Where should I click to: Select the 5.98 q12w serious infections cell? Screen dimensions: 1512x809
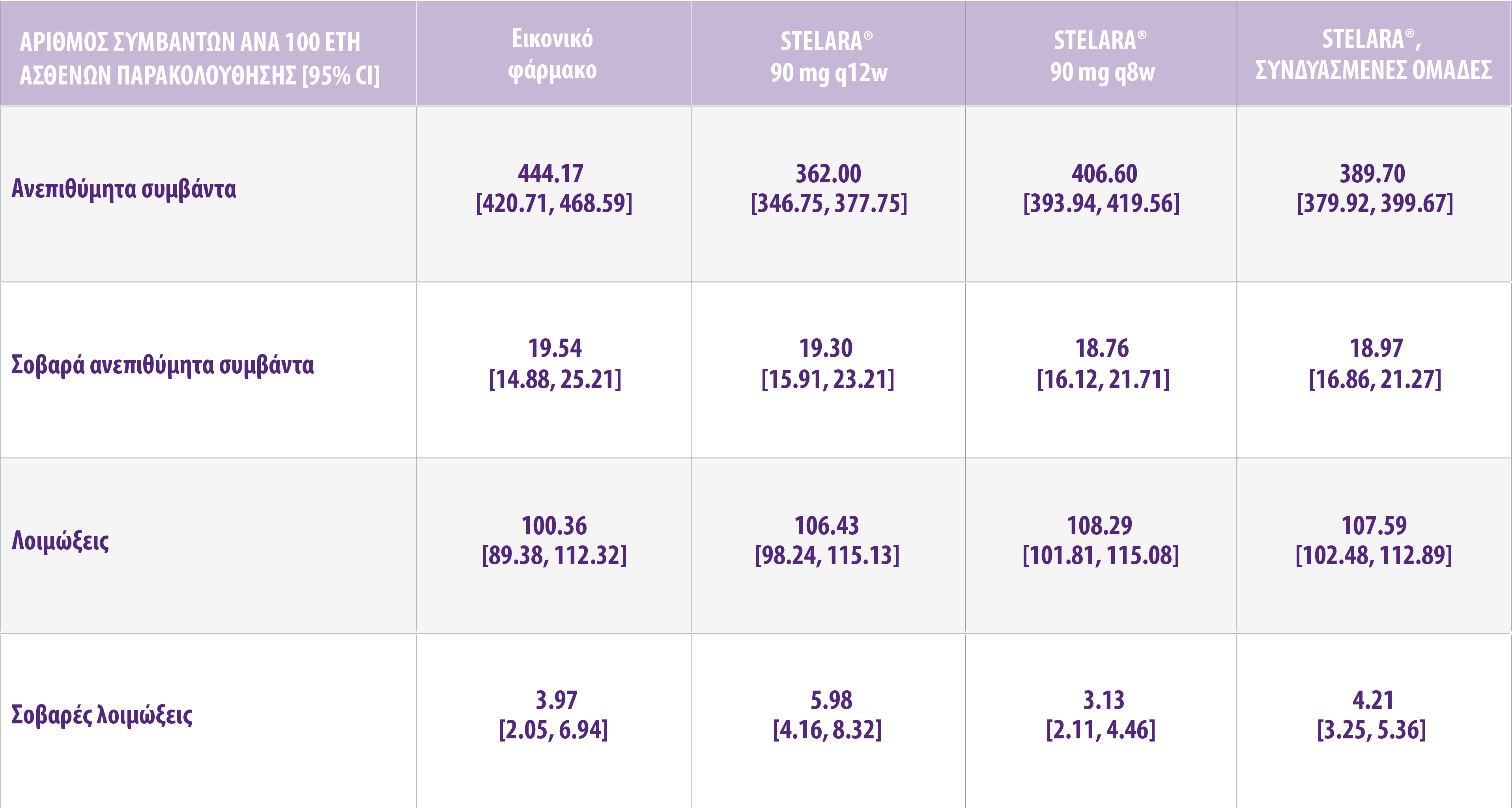(828, 714)
